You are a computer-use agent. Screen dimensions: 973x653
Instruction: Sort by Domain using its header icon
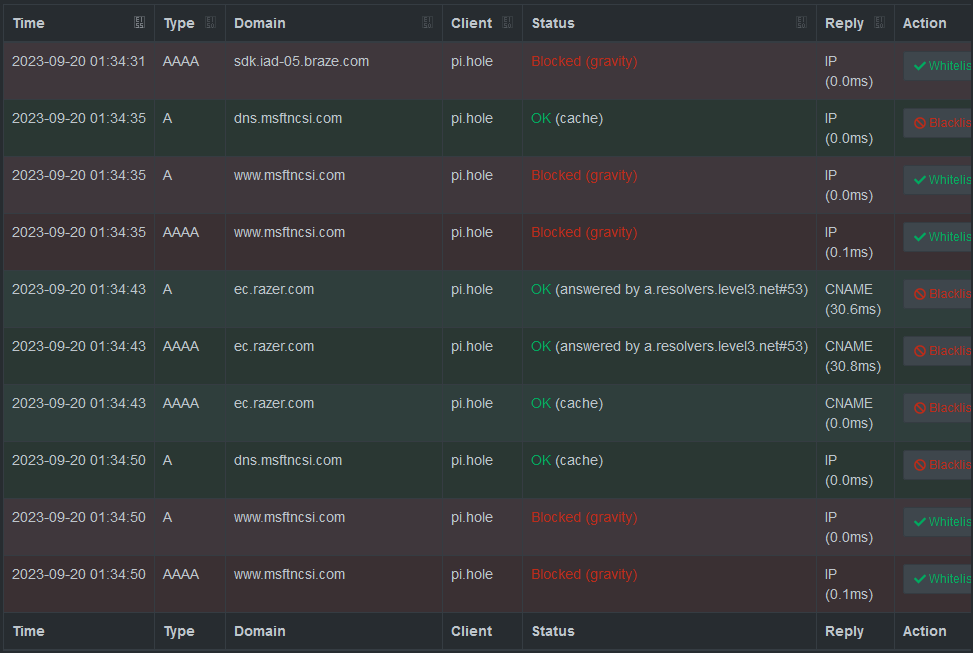428,23
